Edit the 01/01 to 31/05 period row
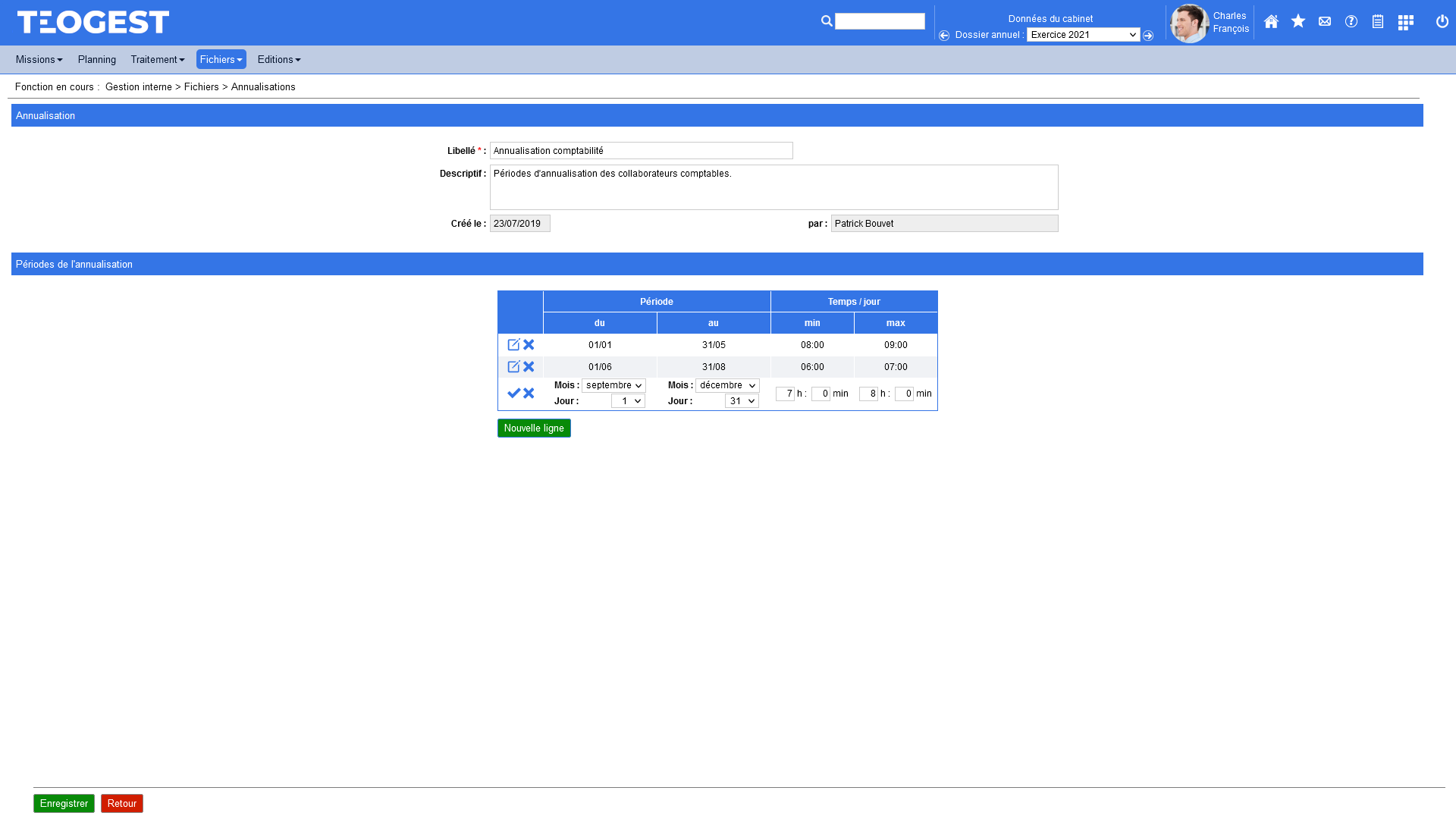The image size is (1456, 819). [513, 345]
